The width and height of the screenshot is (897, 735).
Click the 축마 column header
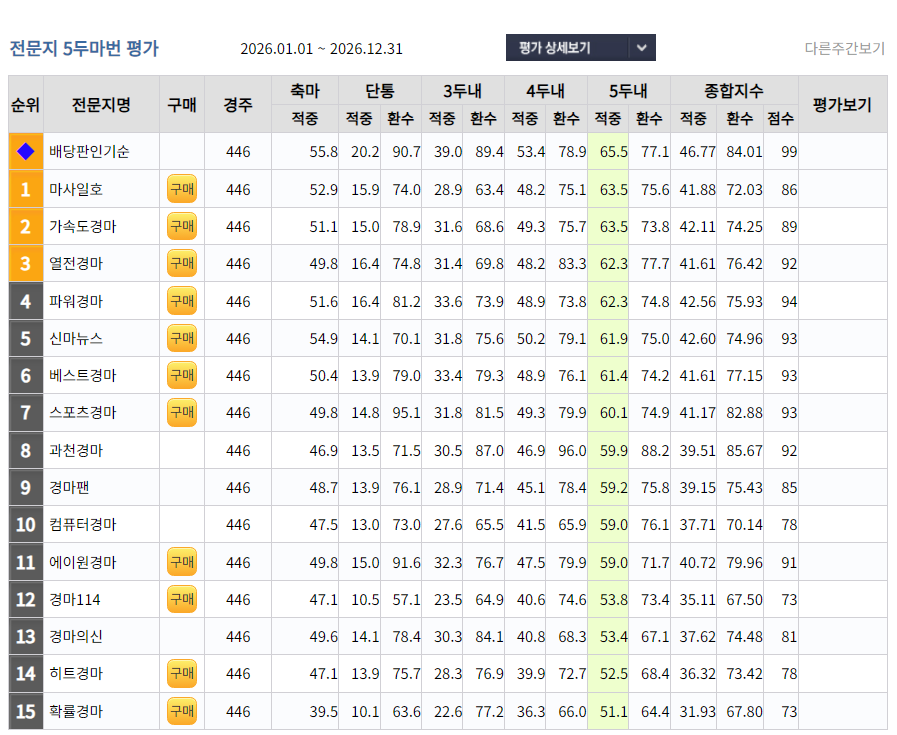coord(305,90)
